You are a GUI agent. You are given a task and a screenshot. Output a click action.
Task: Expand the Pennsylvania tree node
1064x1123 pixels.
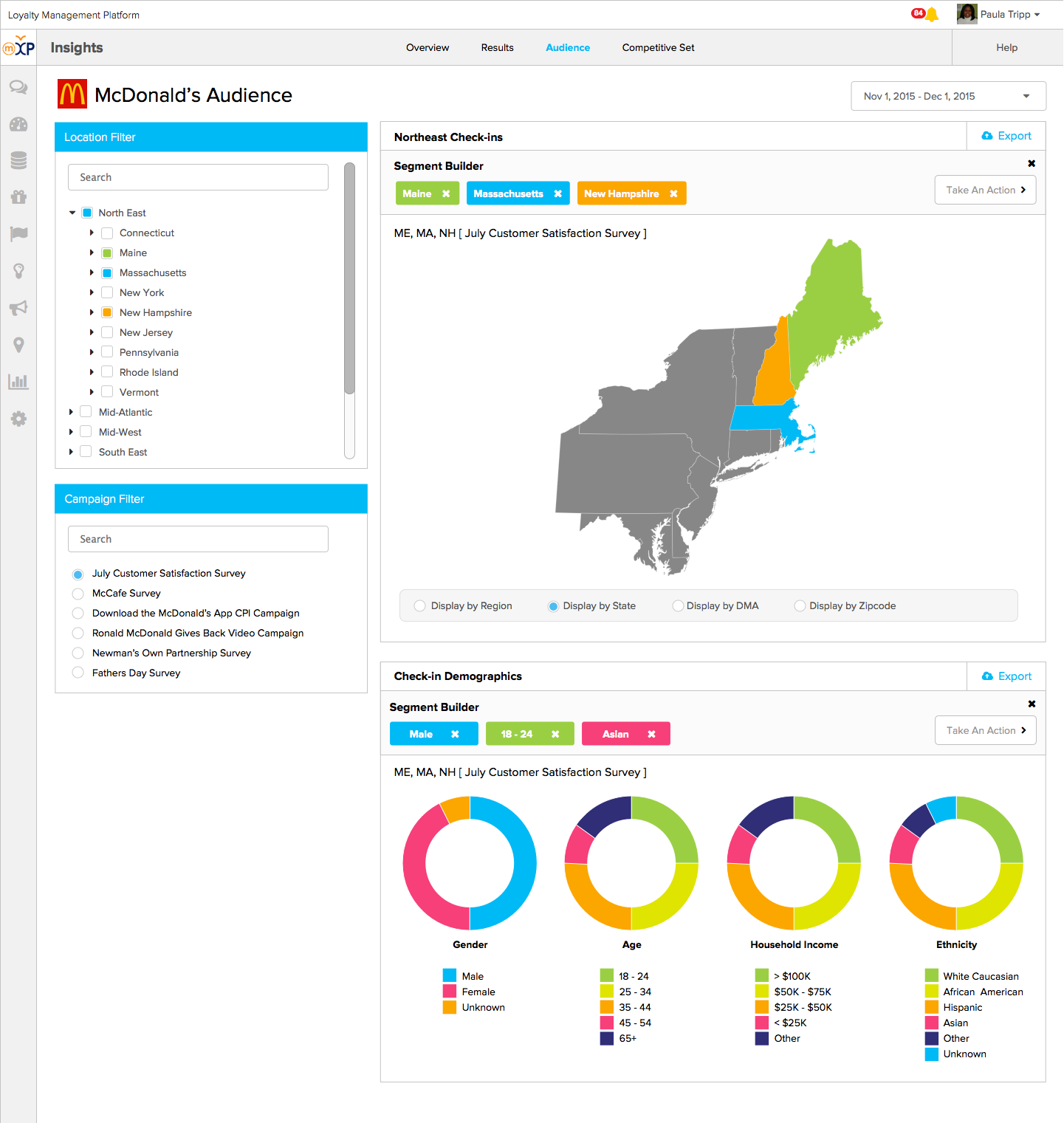92,352
